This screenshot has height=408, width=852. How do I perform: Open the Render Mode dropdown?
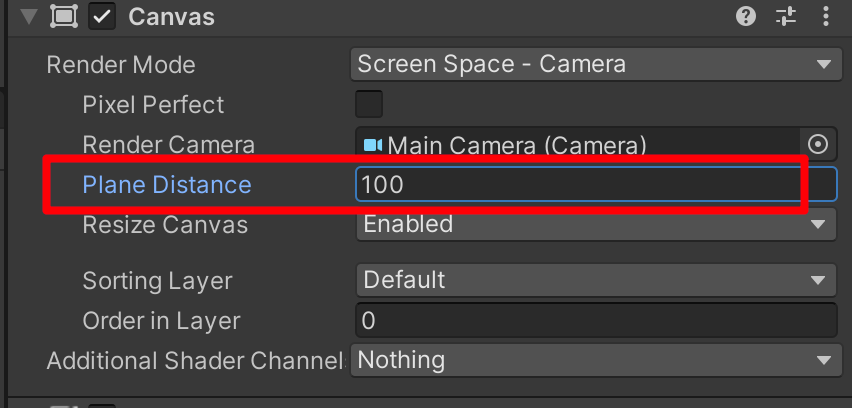tap(596, 65)
